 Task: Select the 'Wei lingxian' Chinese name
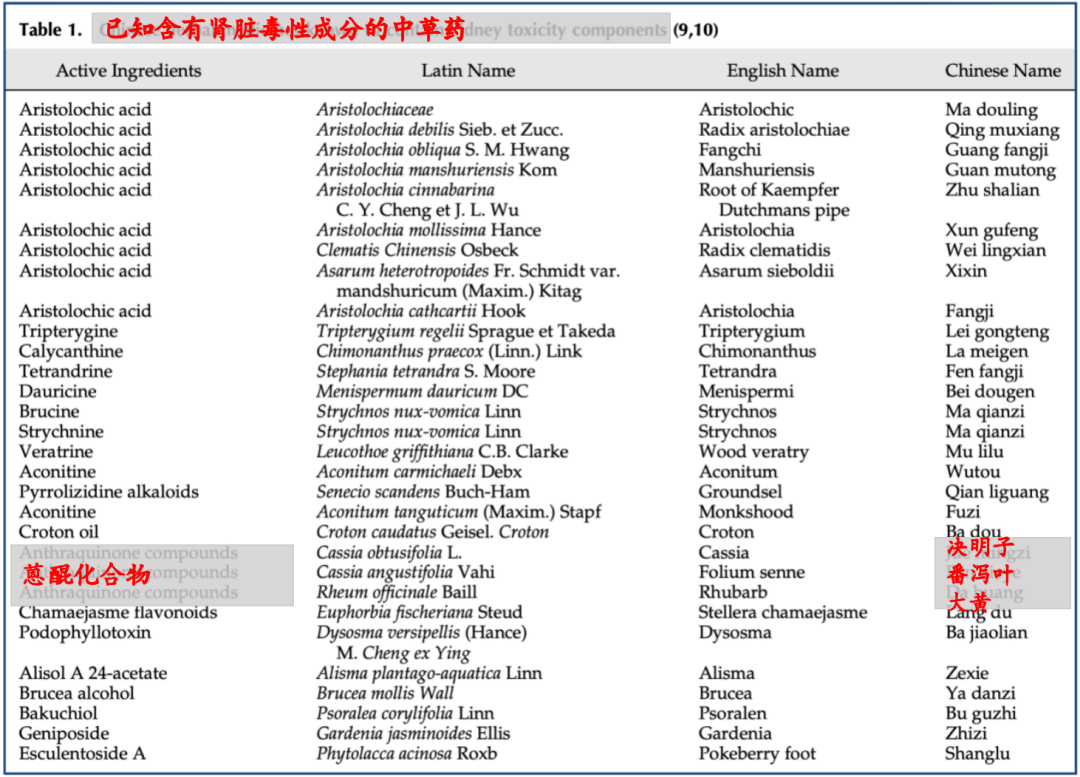(x=995, y=250)
